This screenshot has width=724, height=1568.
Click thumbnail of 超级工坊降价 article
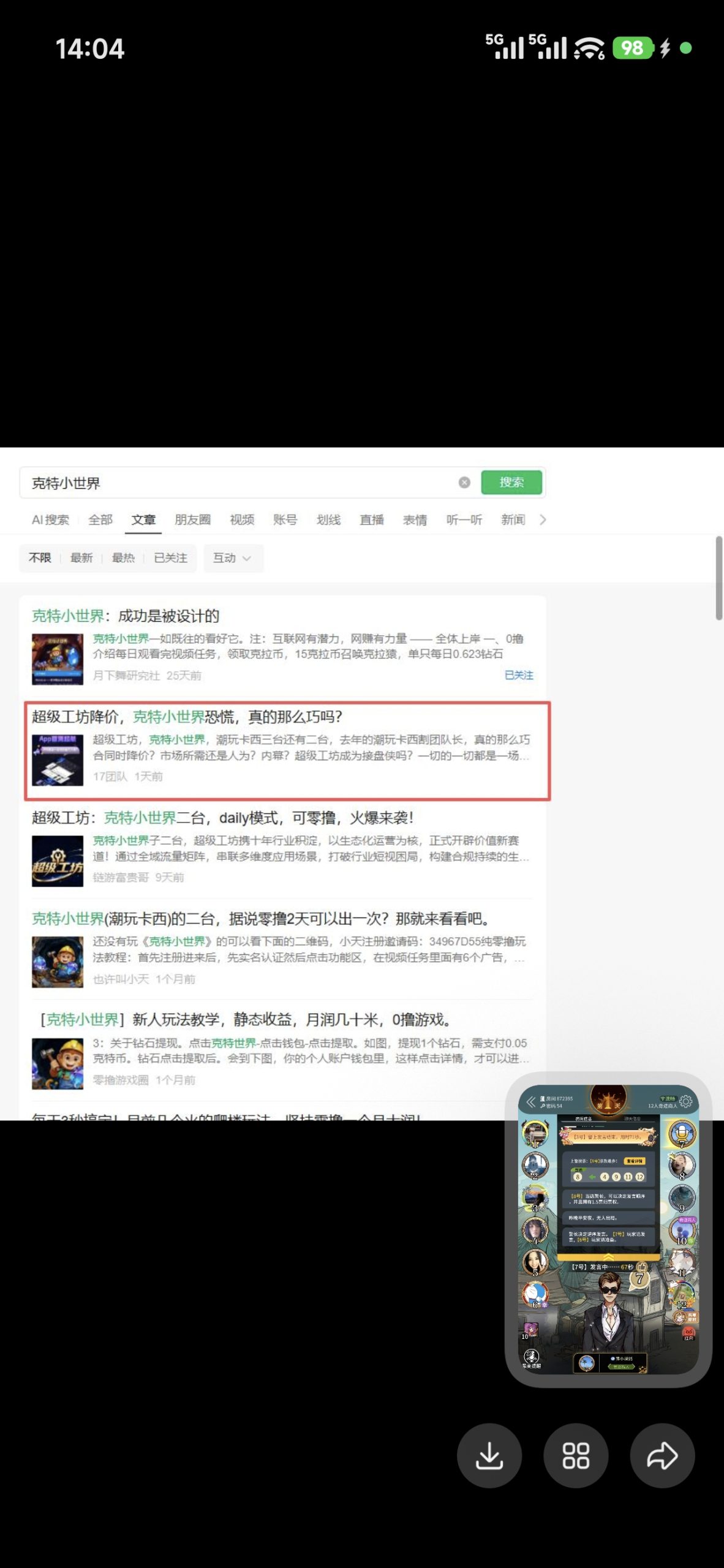58,760
